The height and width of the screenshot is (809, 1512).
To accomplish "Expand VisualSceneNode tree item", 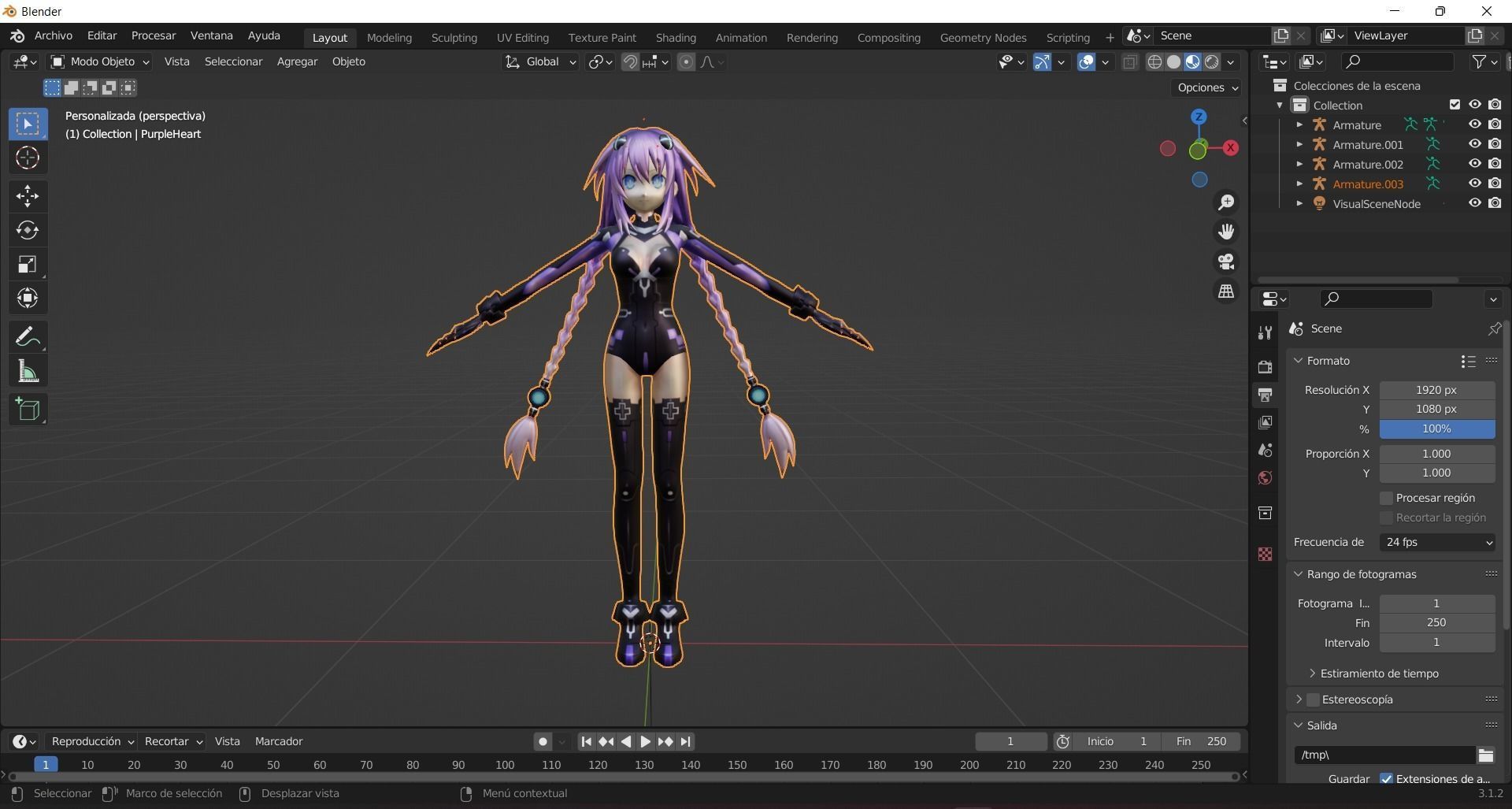I will [1299, 203].
